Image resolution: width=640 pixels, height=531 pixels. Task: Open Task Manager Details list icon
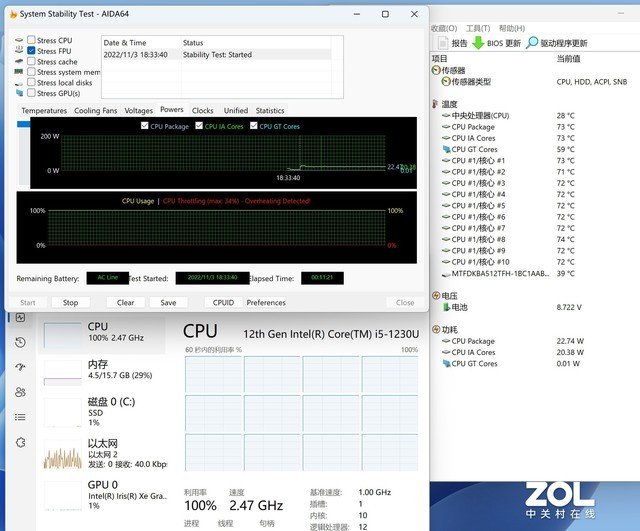point(20,417)
